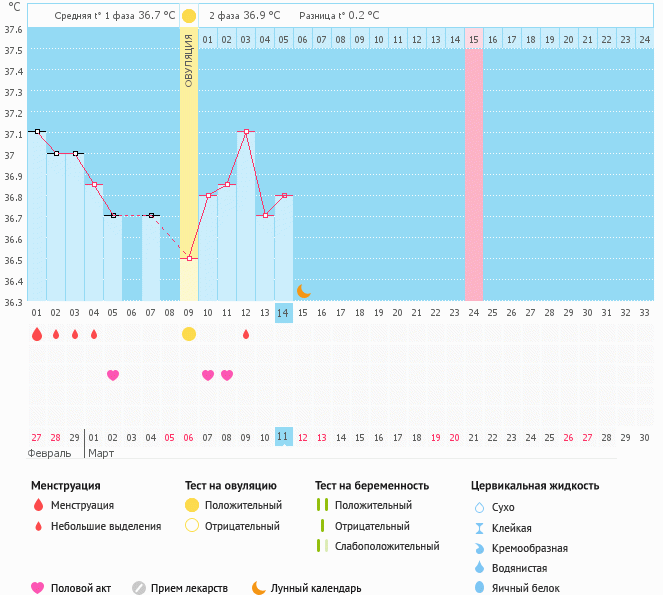Click the Слабоположительный pregnancy test legend label
The width and height of the screenshot is (663, 595).
tap(387, 546)
